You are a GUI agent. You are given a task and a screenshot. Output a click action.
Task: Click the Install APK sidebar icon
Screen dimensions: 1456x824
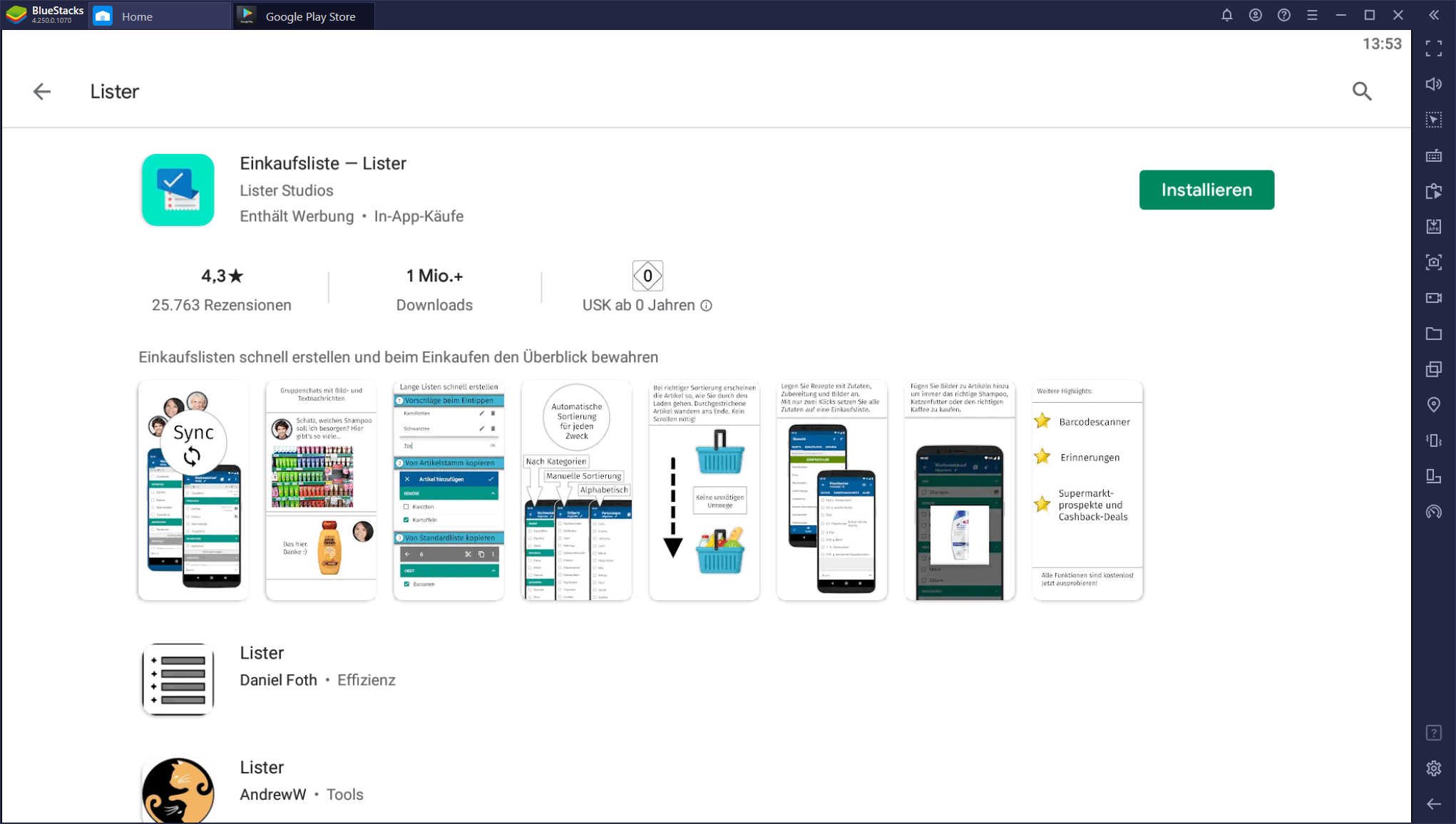coord(1434,227)
